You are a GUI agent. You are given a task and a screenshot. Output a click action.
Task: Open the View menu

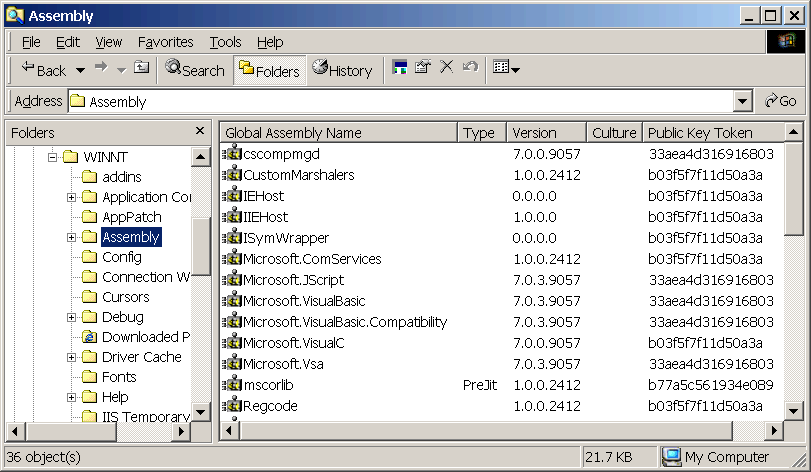[x=109, y=42]
